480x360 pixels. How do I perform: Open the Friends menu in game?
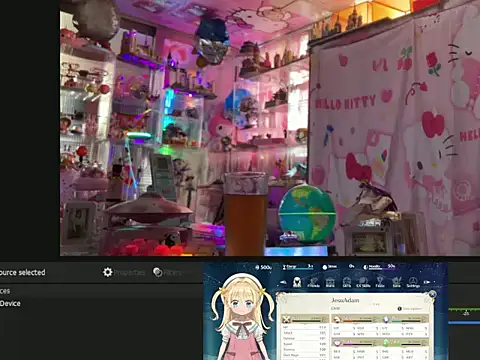313,282
